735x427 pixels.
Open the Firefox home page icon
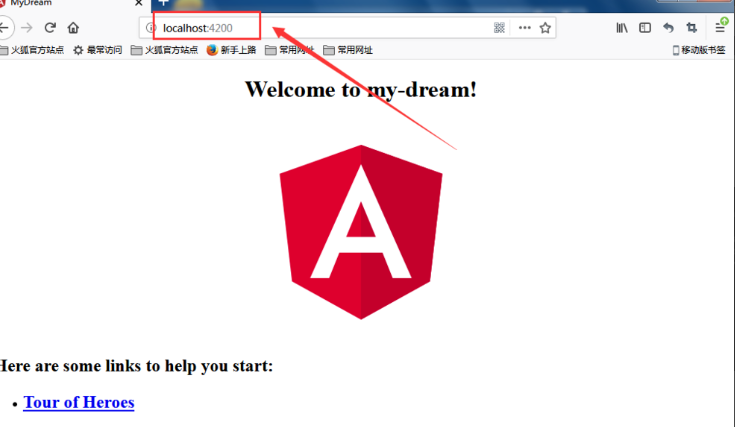[x=73, y=28]
